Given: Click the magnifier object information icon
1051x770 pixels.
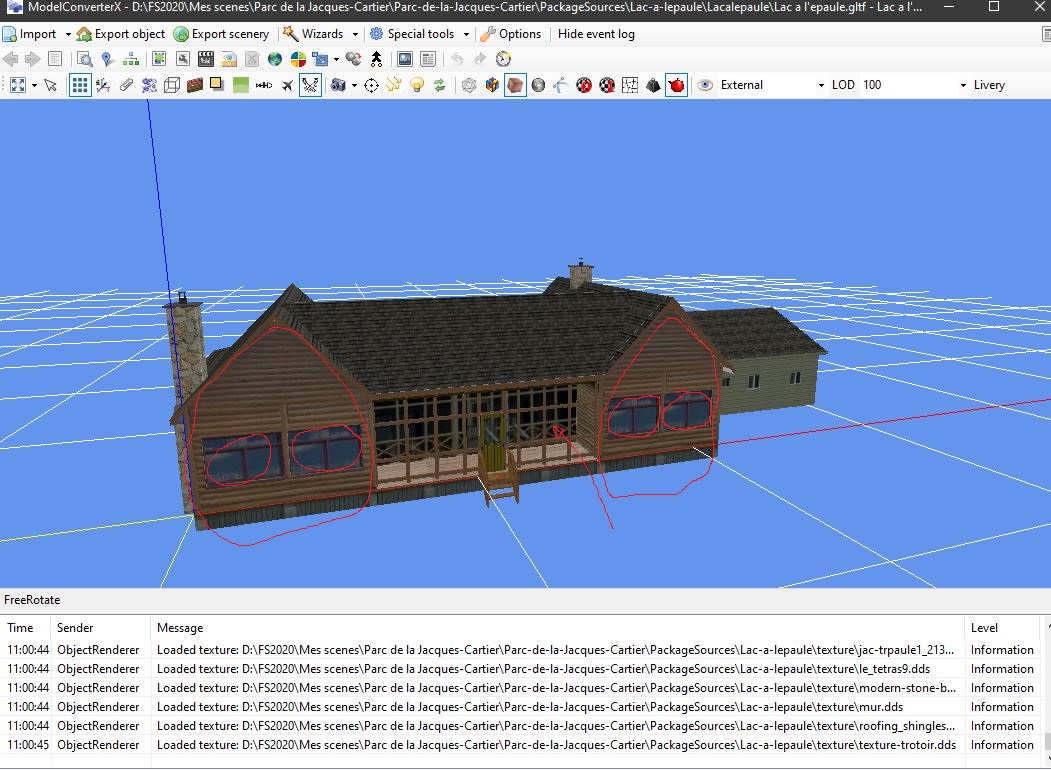Looking at the screenshot, I should [84, 59].
